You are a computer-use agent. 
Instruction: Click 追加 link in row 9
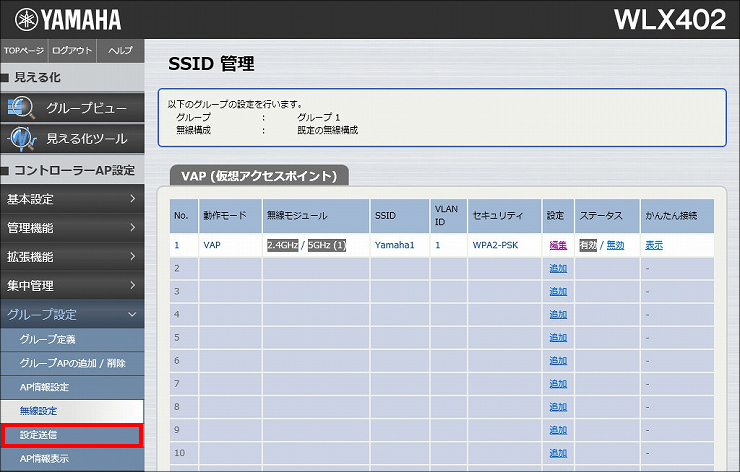(558, 430)
